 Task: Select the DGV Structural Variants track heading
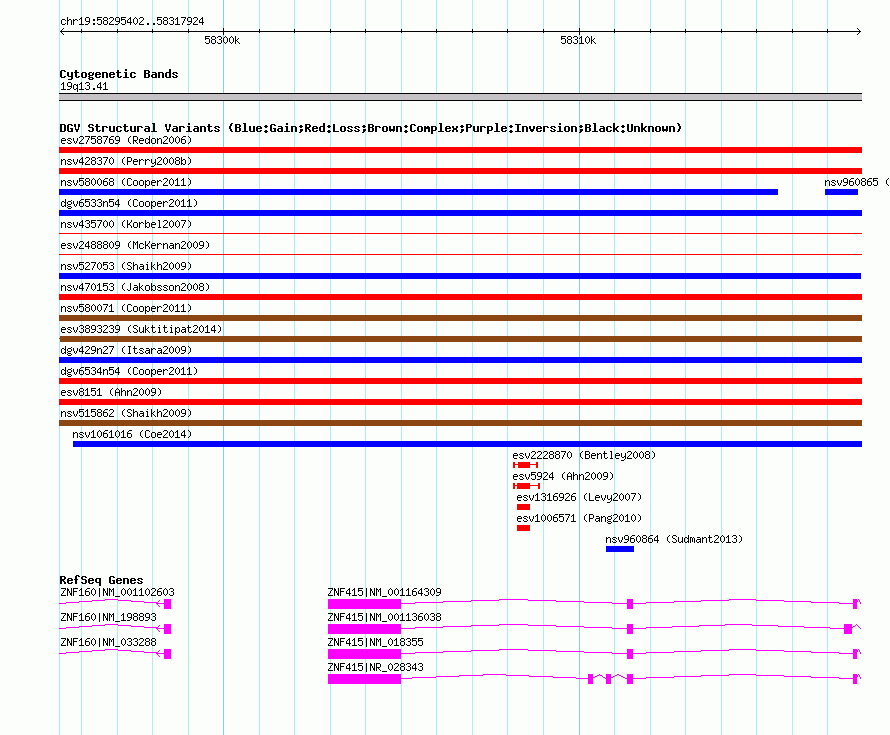point(370,128)
